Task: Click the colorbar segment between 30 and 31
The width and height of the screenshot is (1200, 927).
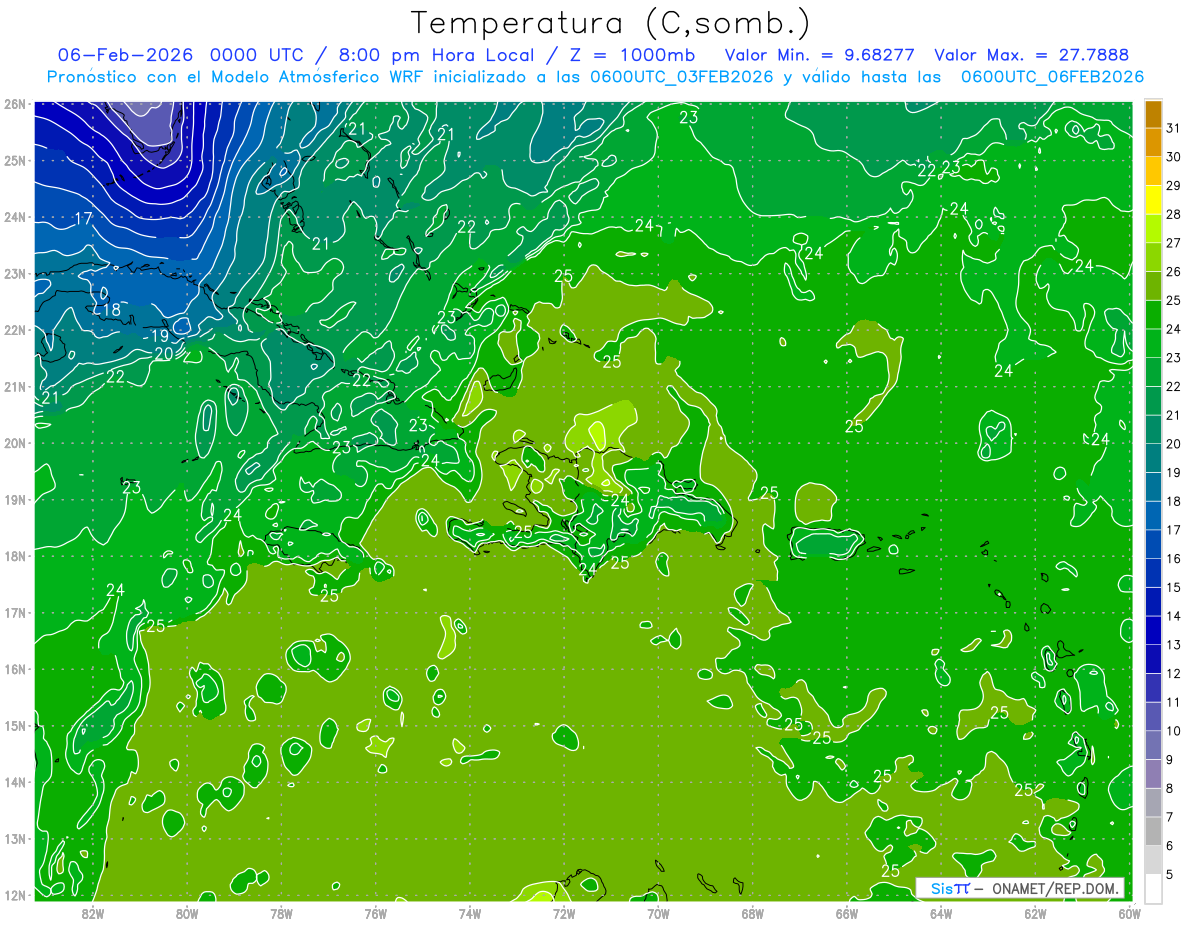Action: tap(1153, 143)
